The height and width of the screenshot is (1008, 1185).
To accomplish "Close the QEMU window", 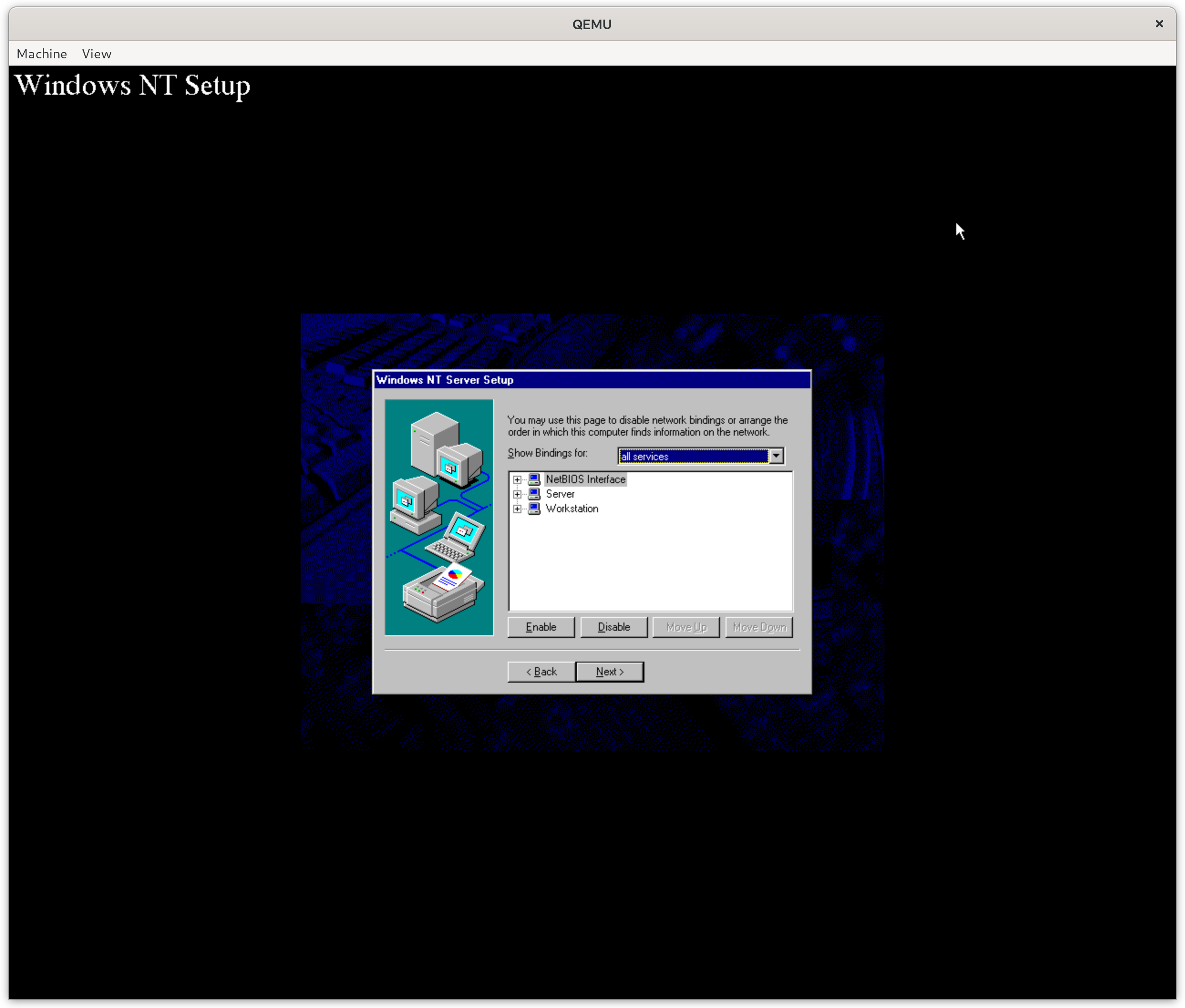I will [x=1159, y=24].
